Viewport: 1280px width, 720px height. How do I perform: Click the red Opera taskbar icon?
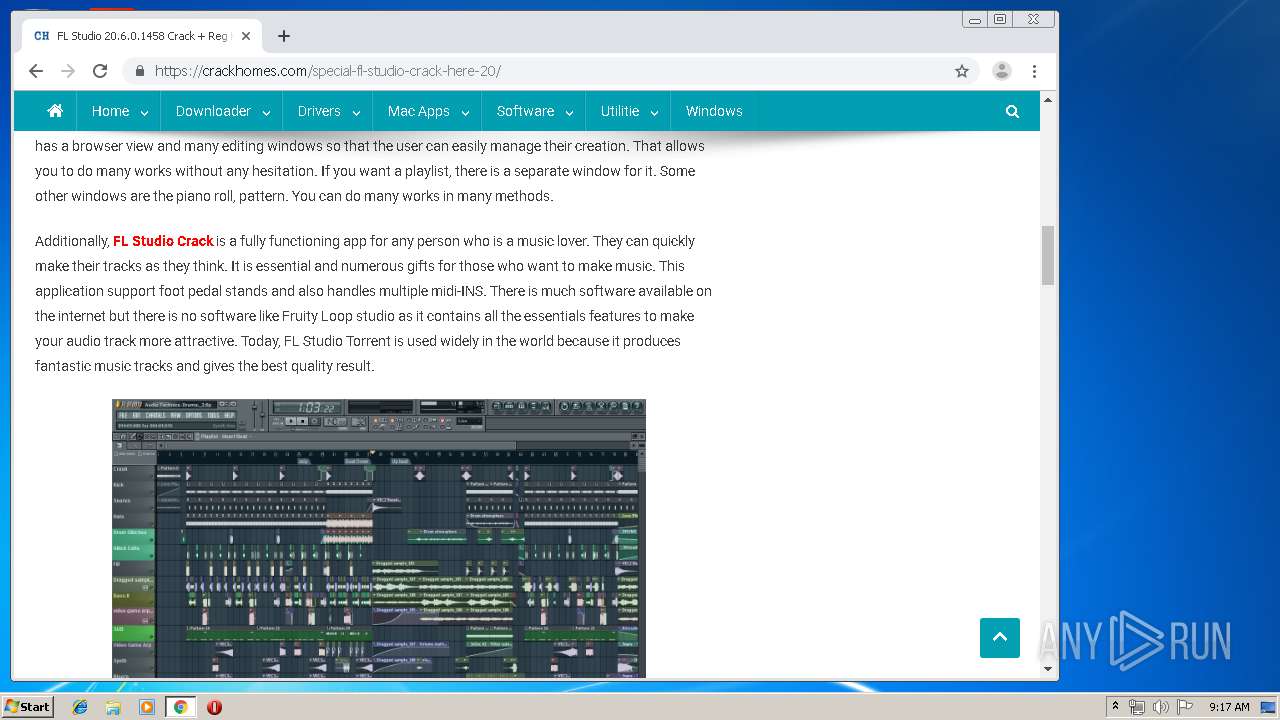pyautogui.click(x=214, y=707)
